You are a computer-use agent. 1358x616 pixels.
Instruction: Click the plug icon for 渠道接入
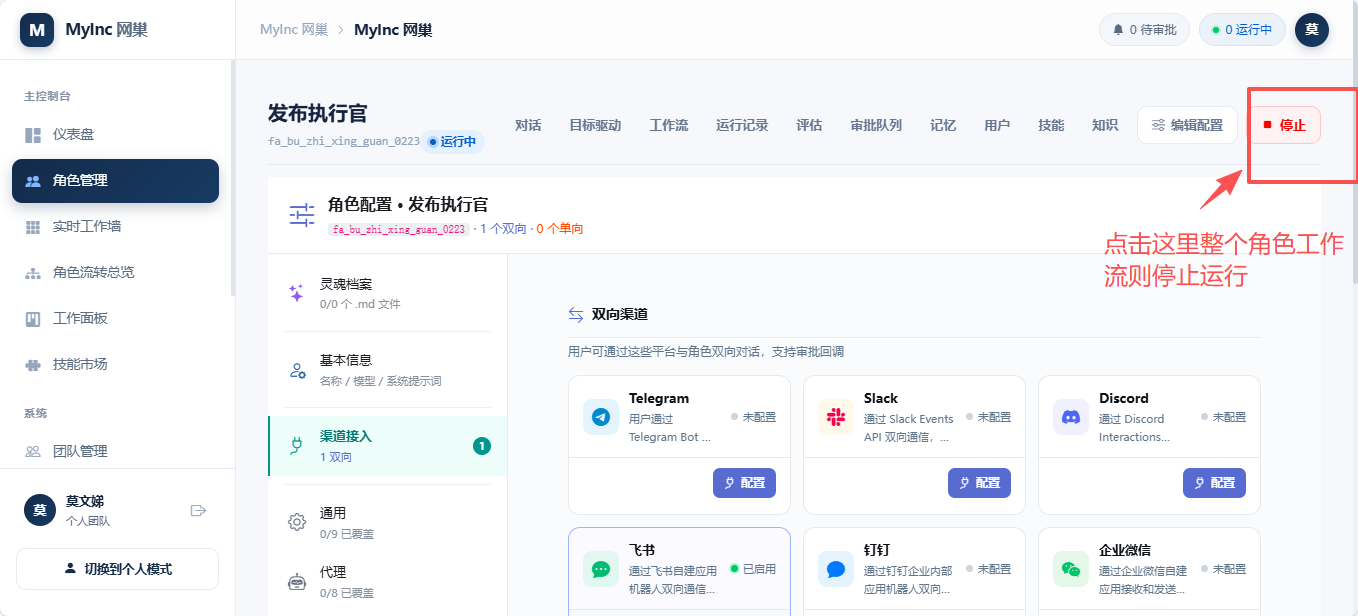pyautogui.click(x=296, y=446)
